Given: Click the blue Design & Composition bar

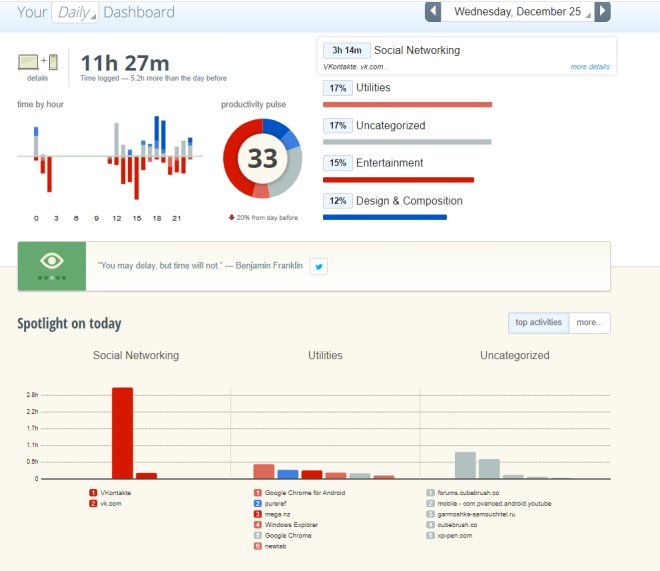Looking at the screenshot, I should [385, 217].
